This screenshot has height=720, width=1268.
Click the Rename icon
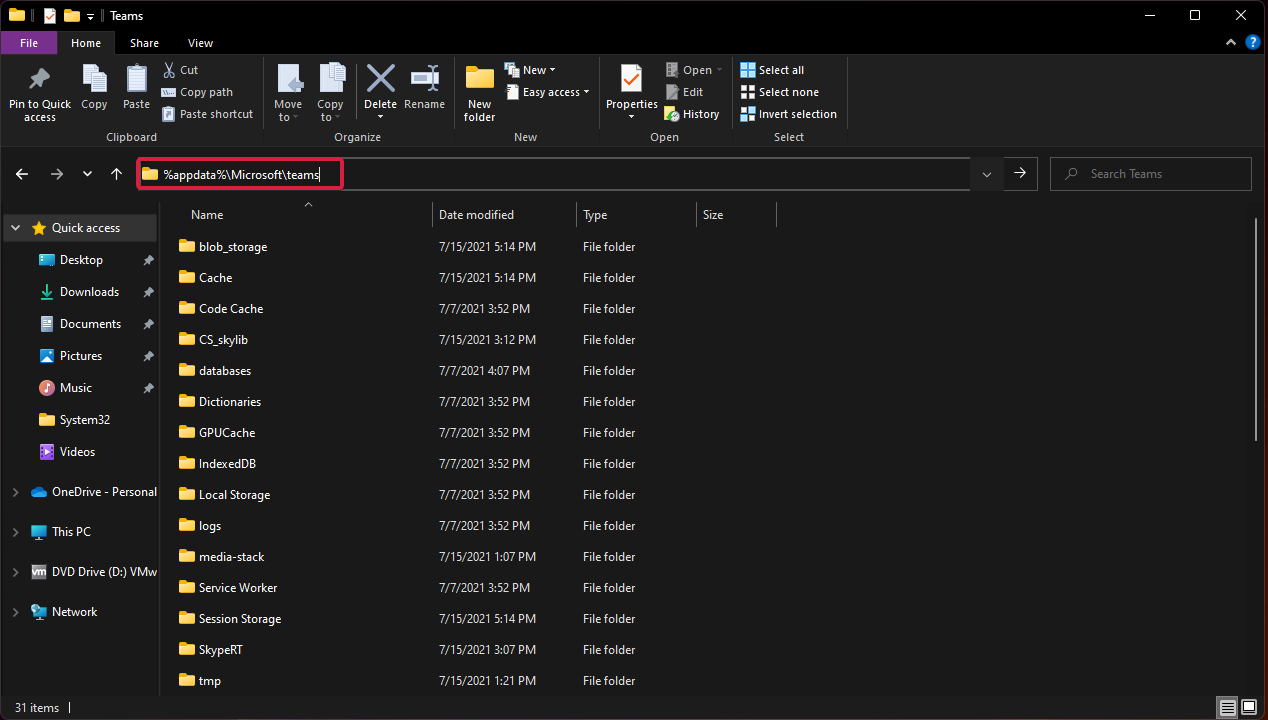click(x=425, y=78)
